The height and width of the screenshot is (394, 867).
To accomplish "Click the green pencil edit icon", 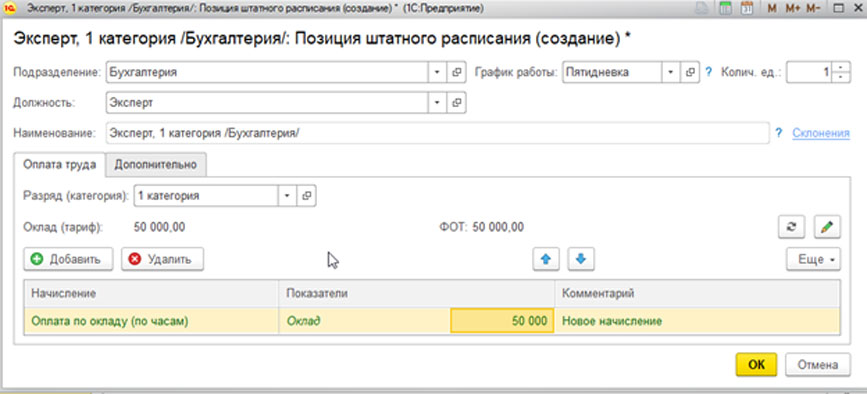I will tap(827, 227).
